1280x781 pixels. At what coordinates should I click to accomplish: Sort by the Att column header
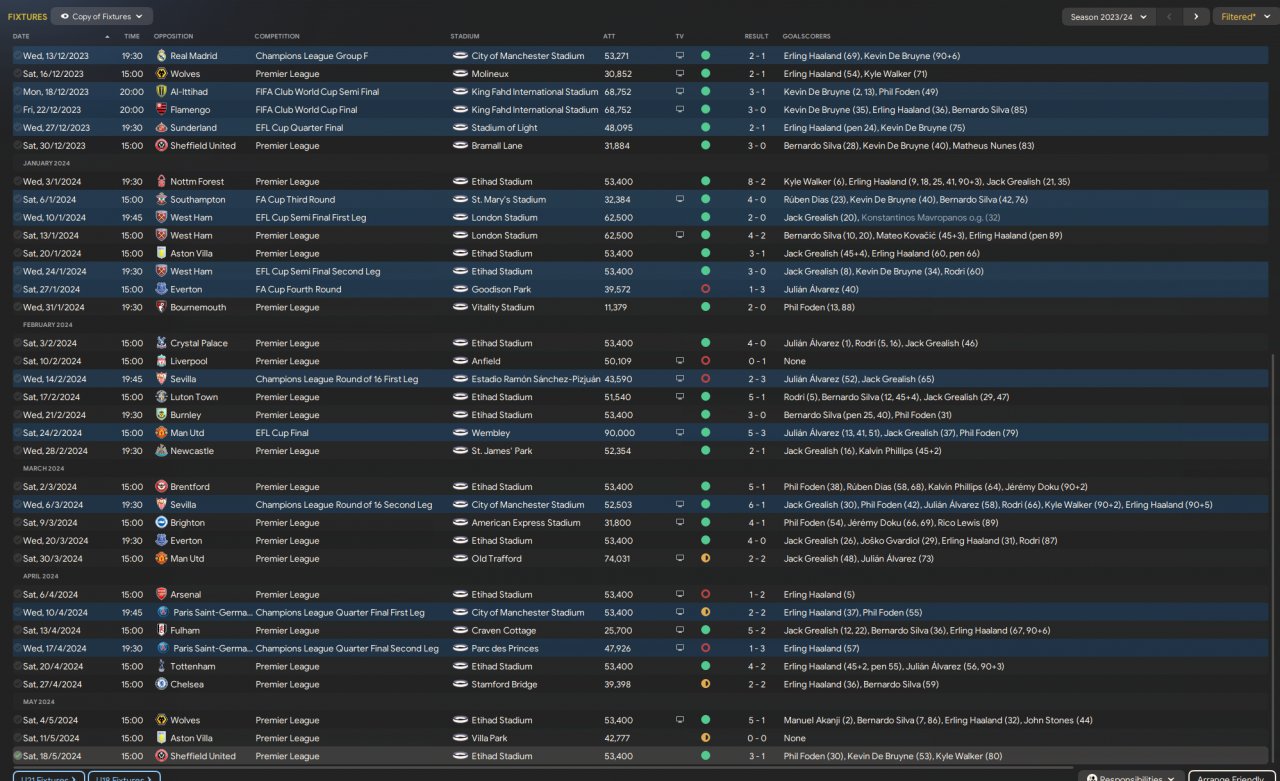tap(609, 37)
